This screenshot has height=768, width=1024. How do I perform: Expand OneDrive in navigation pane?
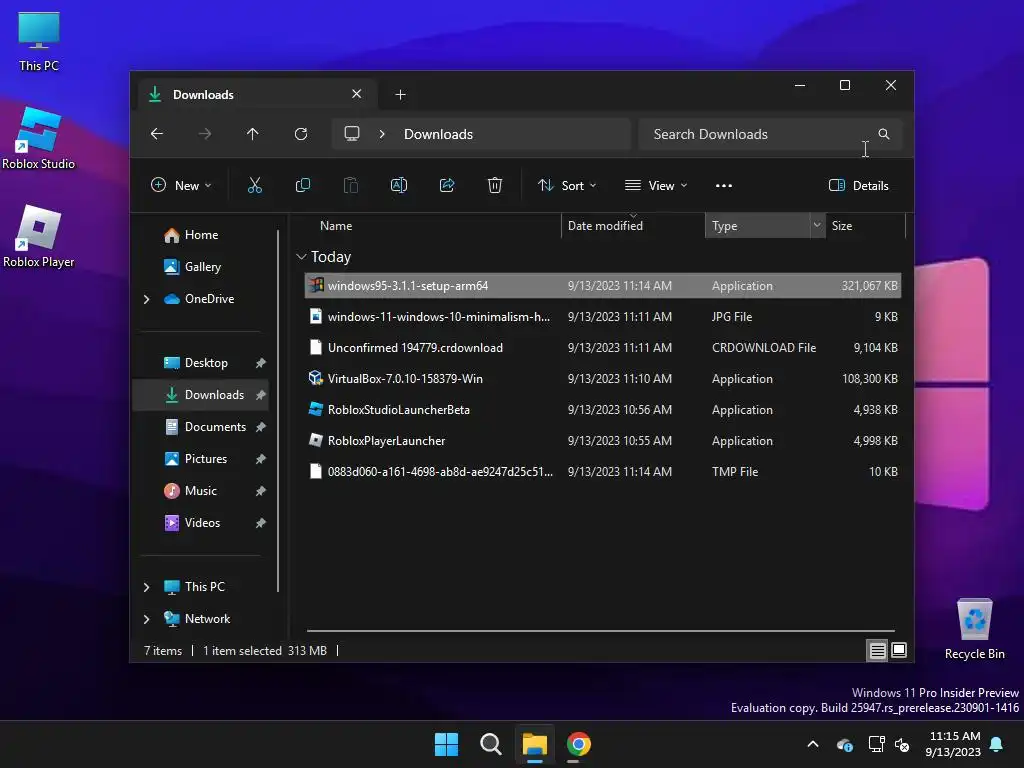point(146,299)
